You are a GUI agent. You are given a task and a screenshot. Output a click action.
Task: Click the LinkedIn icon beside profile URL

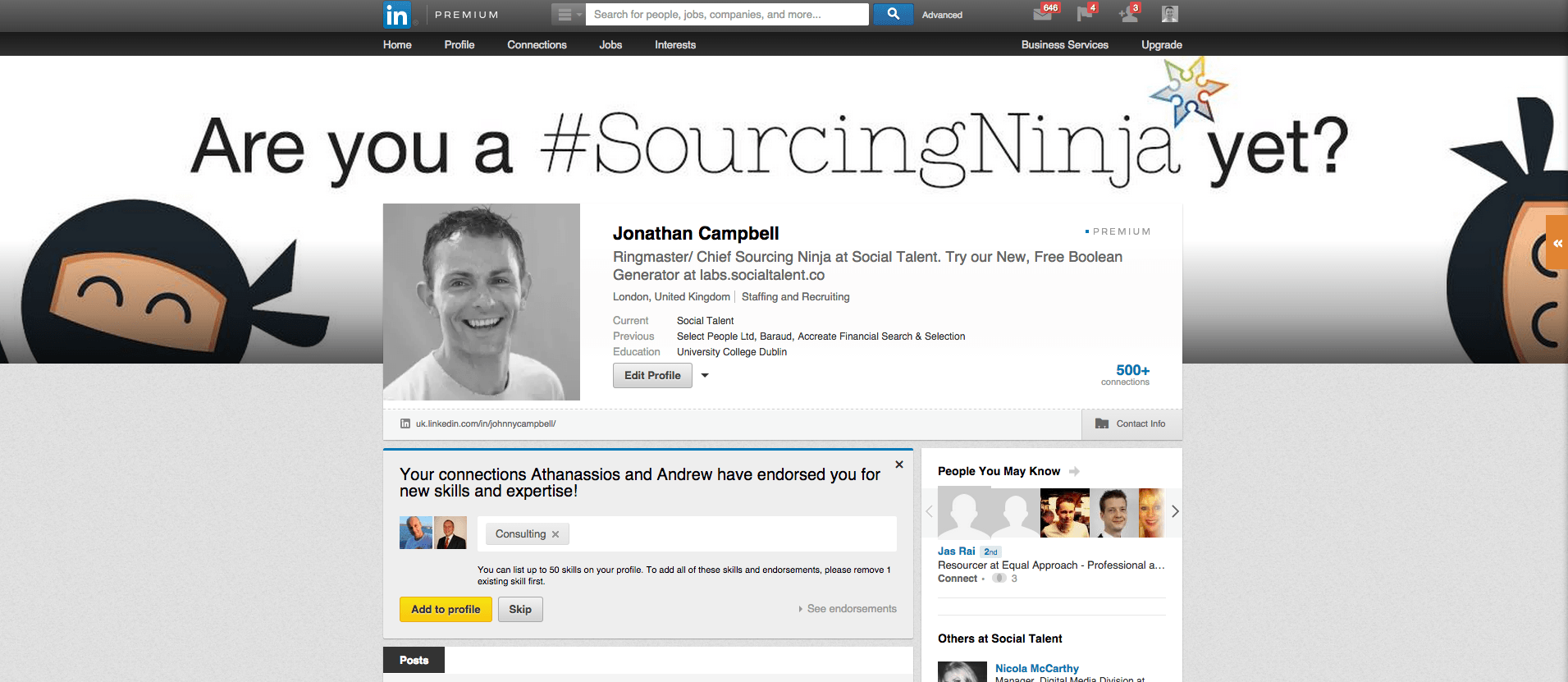pos(405,423)
